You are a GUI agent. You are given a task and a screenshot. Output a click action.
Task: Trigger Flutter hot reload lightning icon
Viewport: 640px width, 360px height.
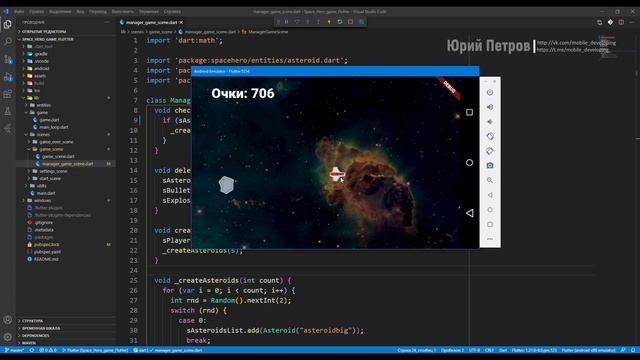point(329,22)
